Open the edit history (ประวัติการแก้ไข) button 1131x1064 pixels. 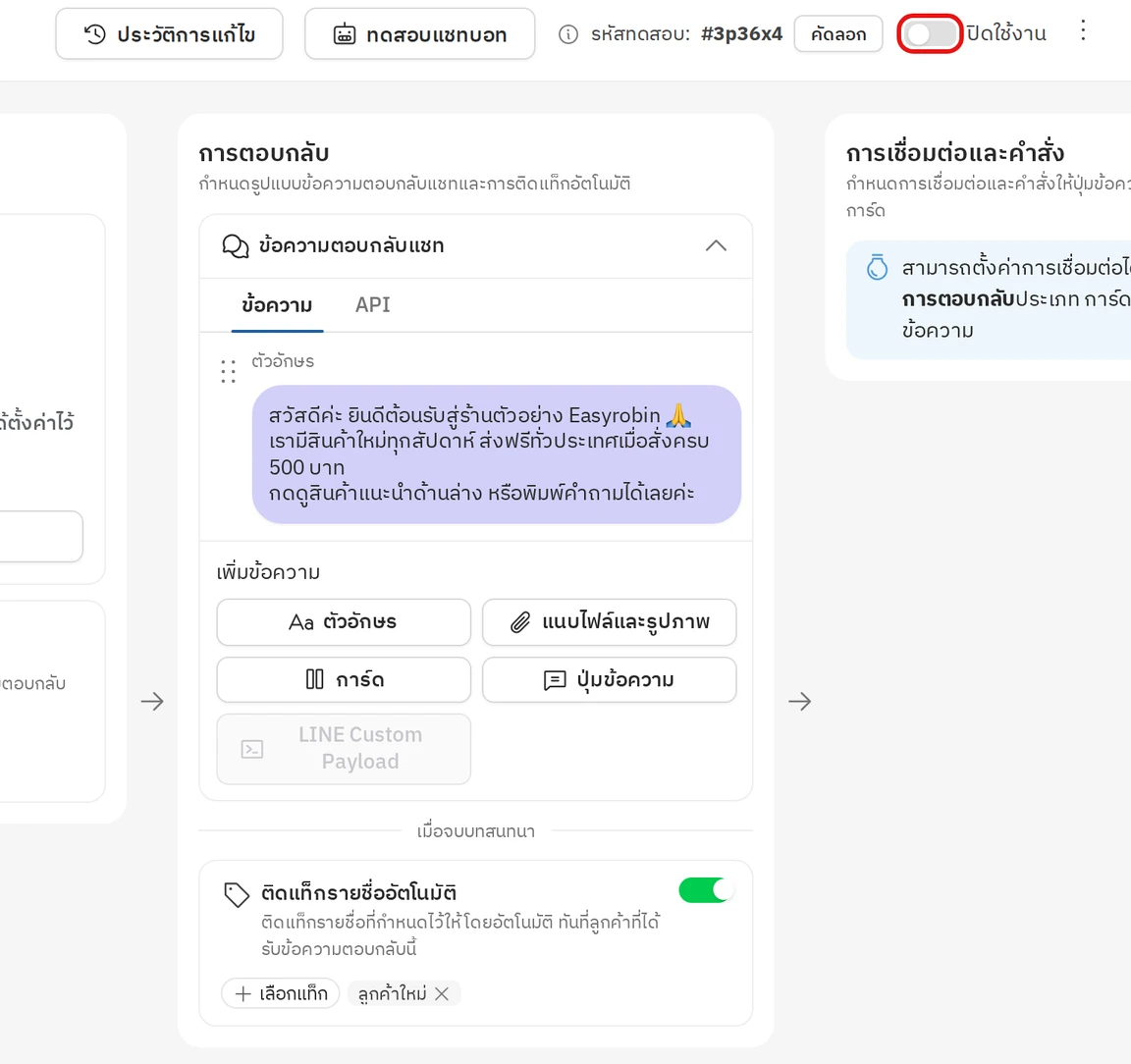(169, 34)
